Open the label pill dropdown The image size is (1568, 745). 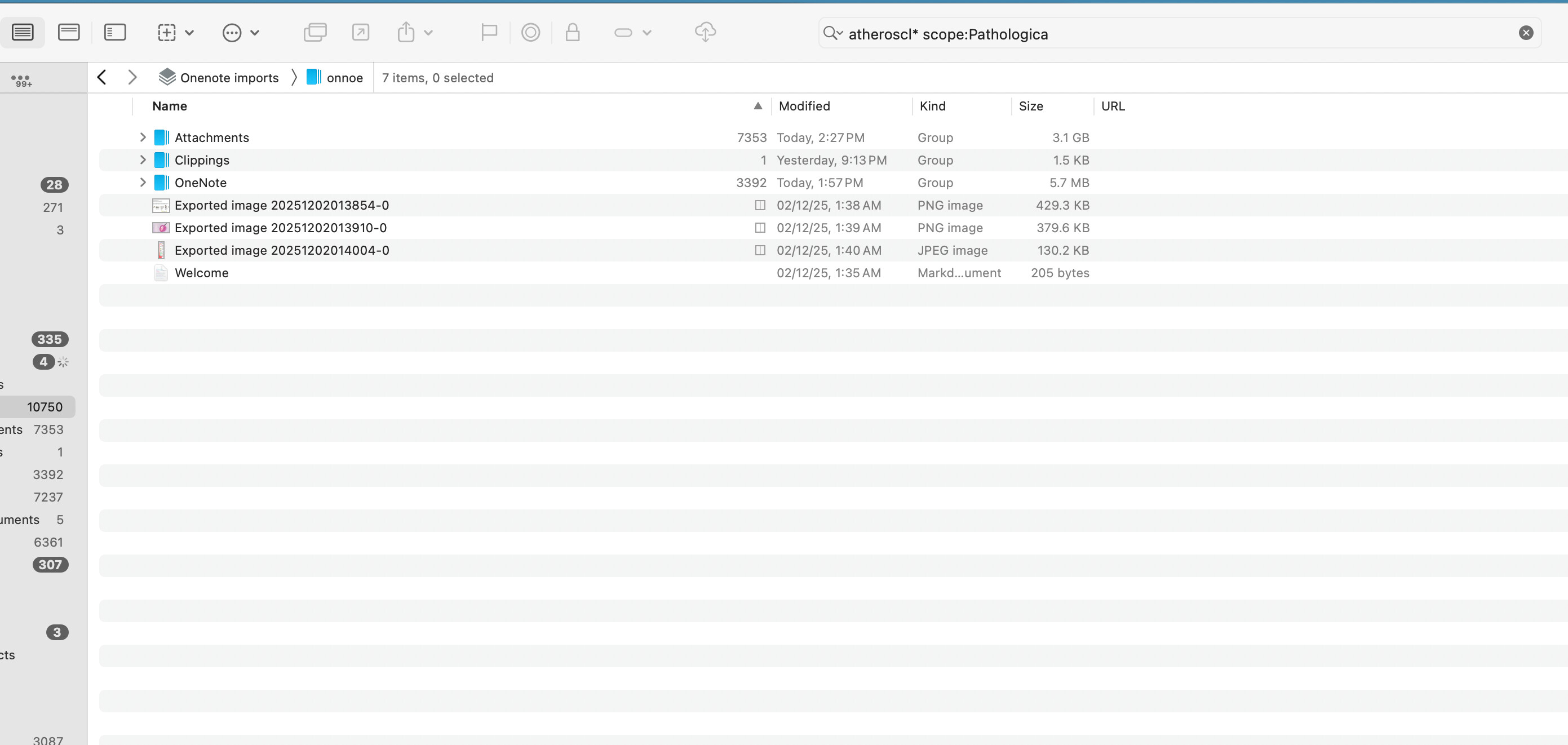646,33
